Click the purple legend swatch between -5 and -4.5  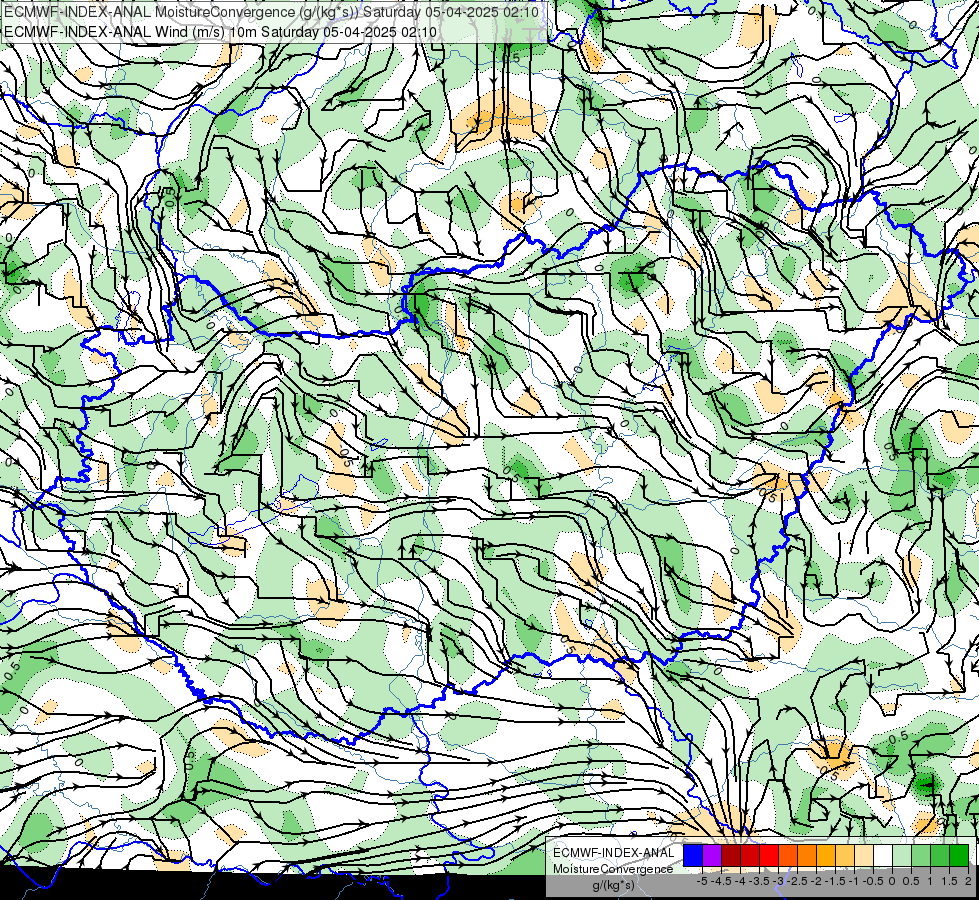pos(712,856)
